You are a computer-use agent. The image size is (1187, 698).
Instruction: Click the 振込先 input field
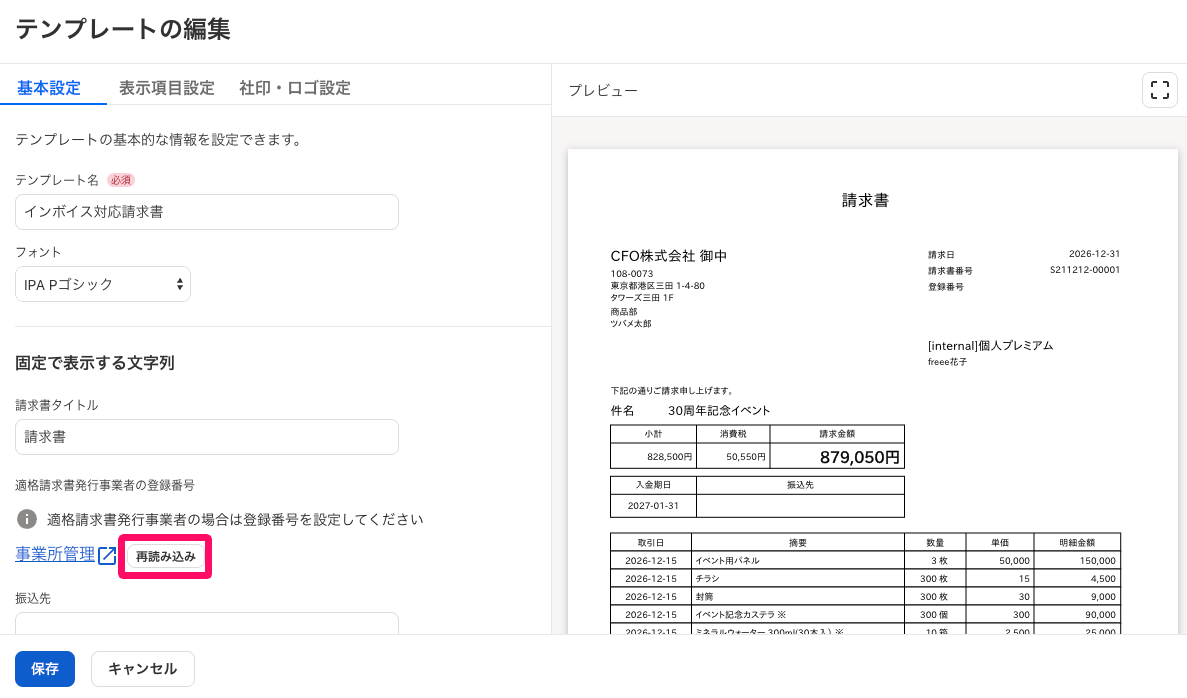pos(207,623)
